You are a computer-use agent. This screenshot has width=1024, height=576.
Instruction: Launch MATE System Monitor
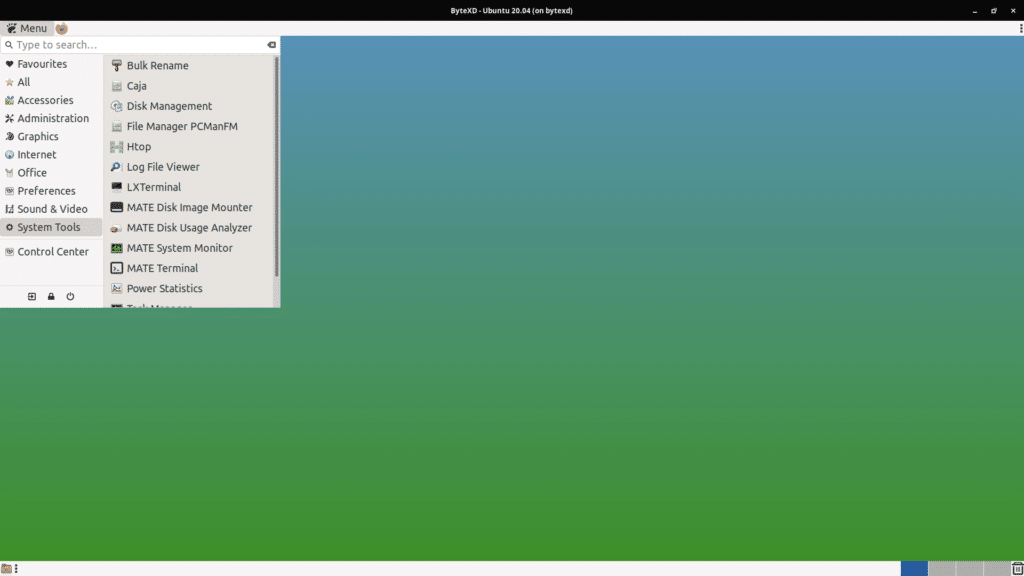coord(178,248)
